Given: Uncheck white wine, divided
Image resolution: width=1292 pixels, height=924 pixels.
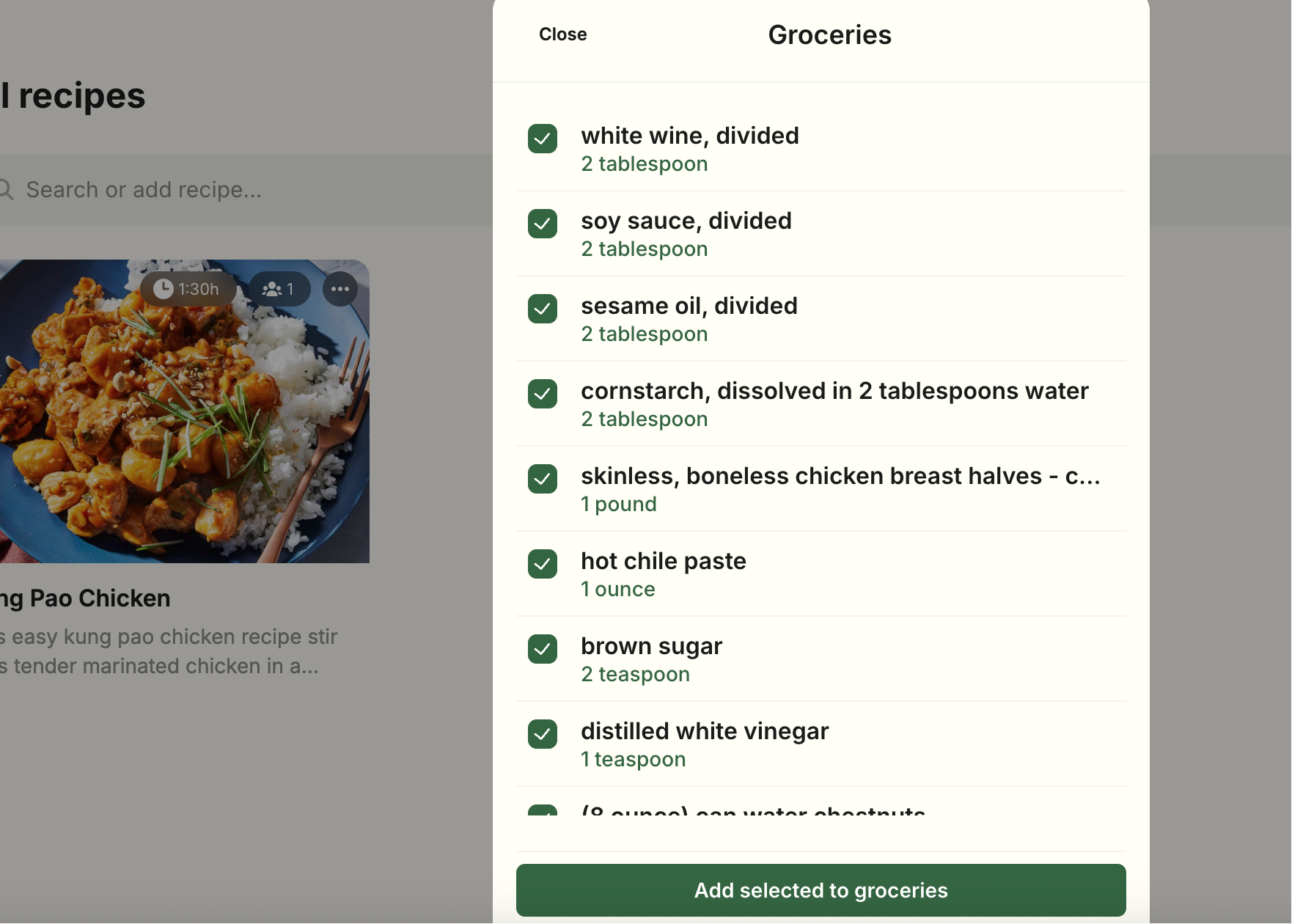Looking at the screenshot, I should click(x=543, y=139).
